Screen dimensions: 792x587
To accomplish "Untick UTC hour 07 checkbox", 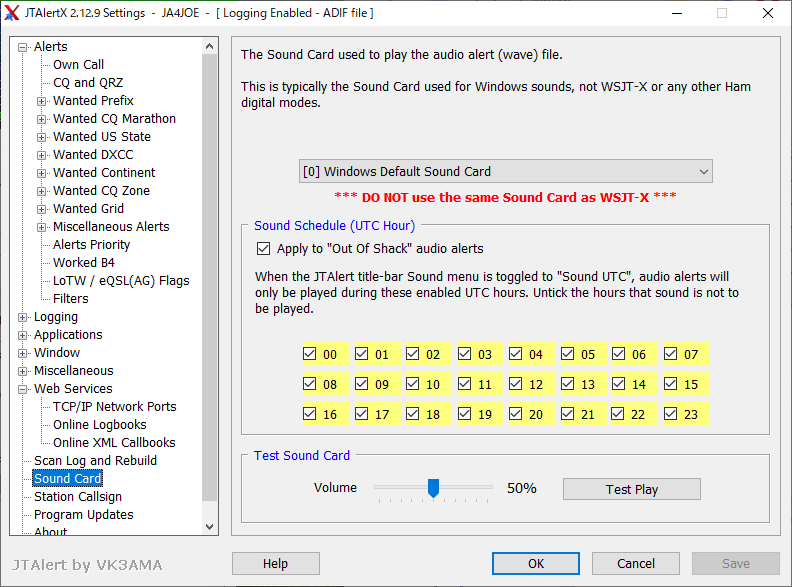I will tap(670, 354).
